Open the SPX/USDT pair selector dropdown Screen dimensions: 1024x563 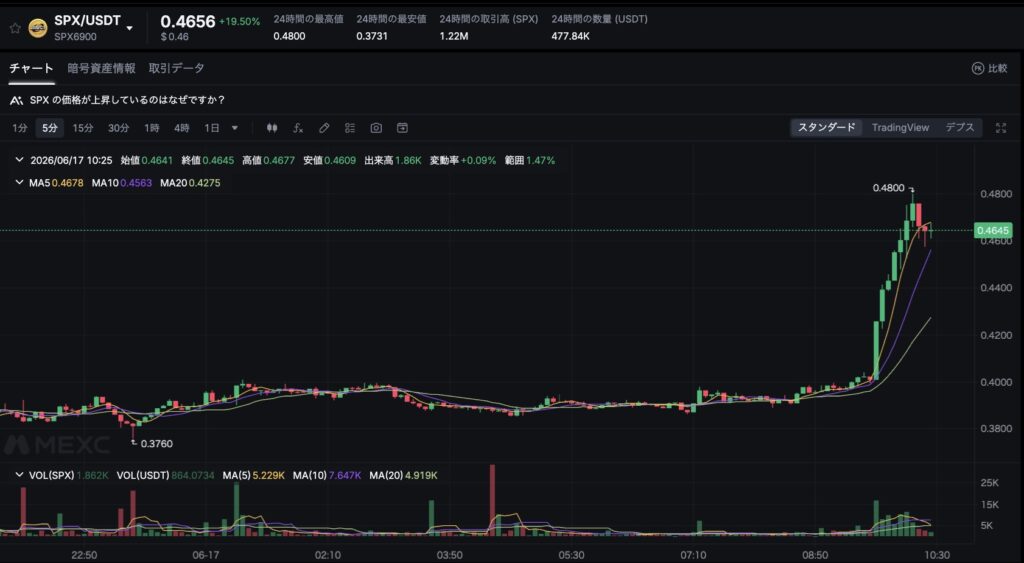(x=129, y=29)
